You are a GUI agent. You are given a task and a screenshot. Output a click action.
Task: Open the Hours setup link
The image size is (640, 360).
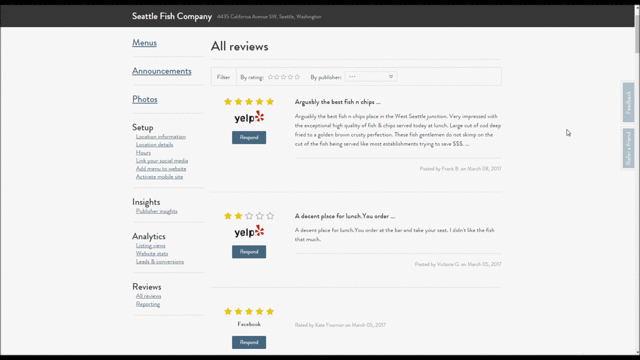point(143,153)
